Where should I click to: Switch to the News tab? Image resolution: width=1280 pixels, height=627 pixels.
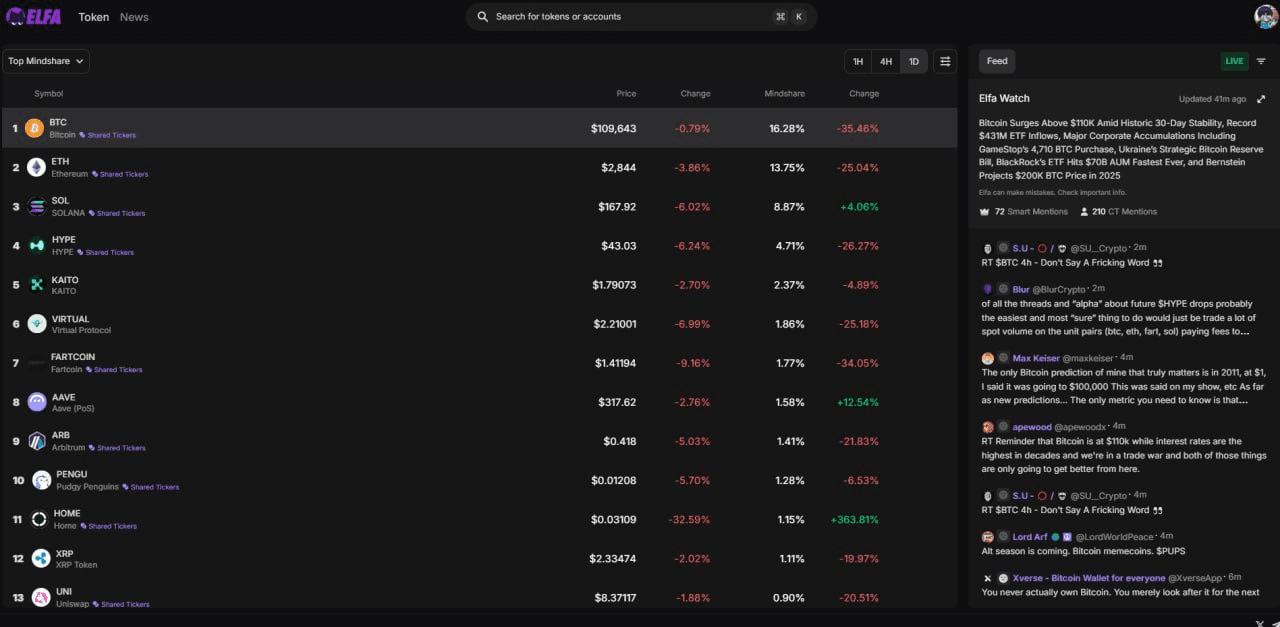134,17
